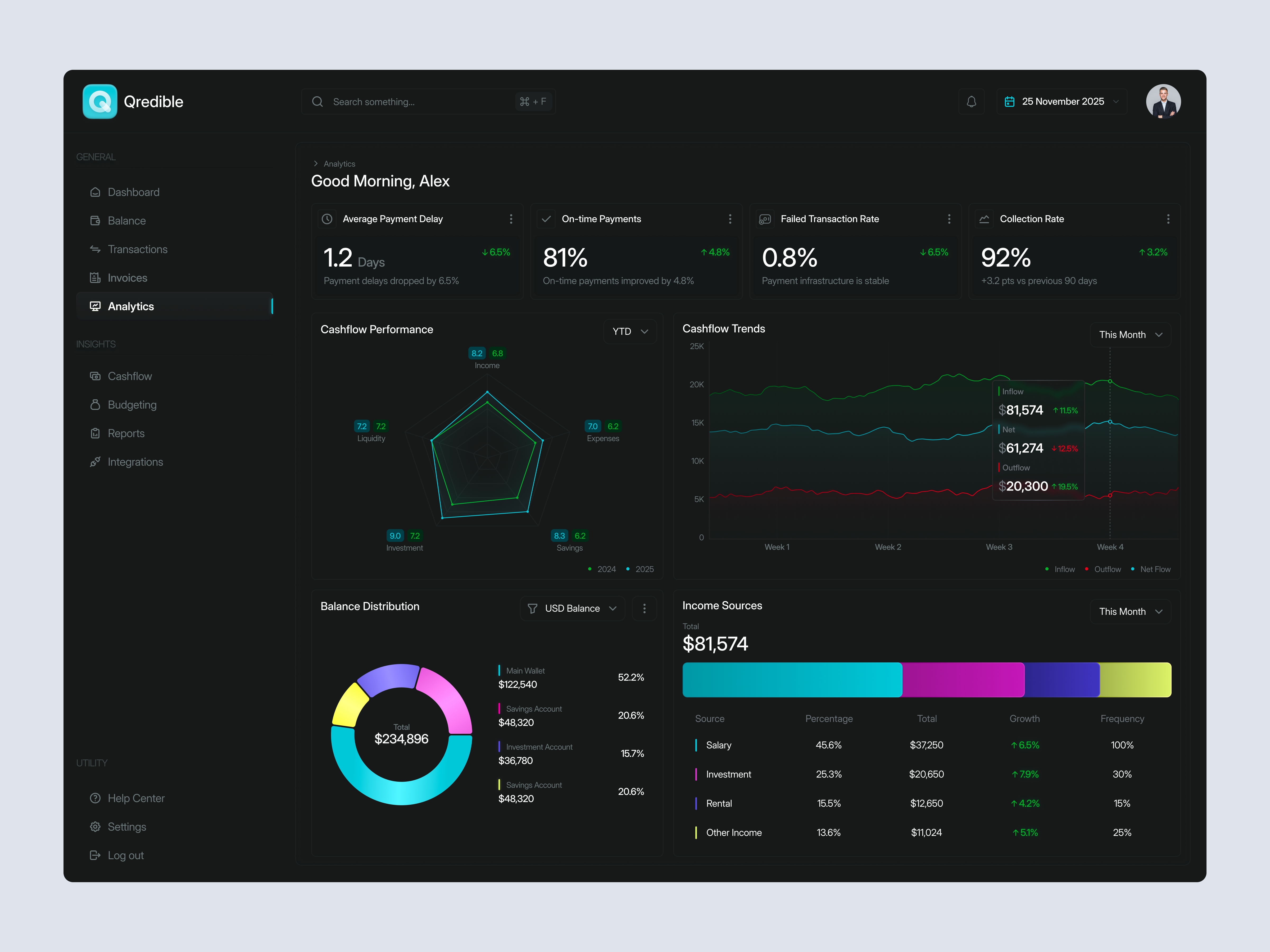
Task: Open the Dashboard section from the sidebar
Action: point(133,192)
